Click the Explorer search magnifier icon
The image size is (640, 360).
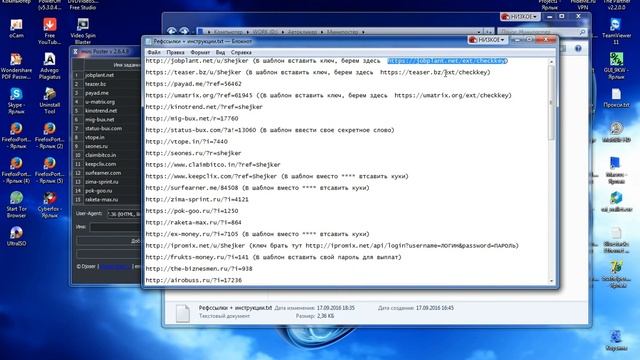(x=582, y=31)
